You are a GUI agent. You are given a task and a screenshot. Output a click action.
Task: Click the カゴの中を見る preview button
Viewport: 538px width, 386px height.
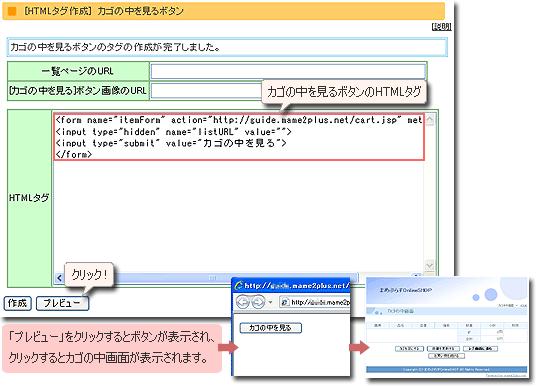270,328
